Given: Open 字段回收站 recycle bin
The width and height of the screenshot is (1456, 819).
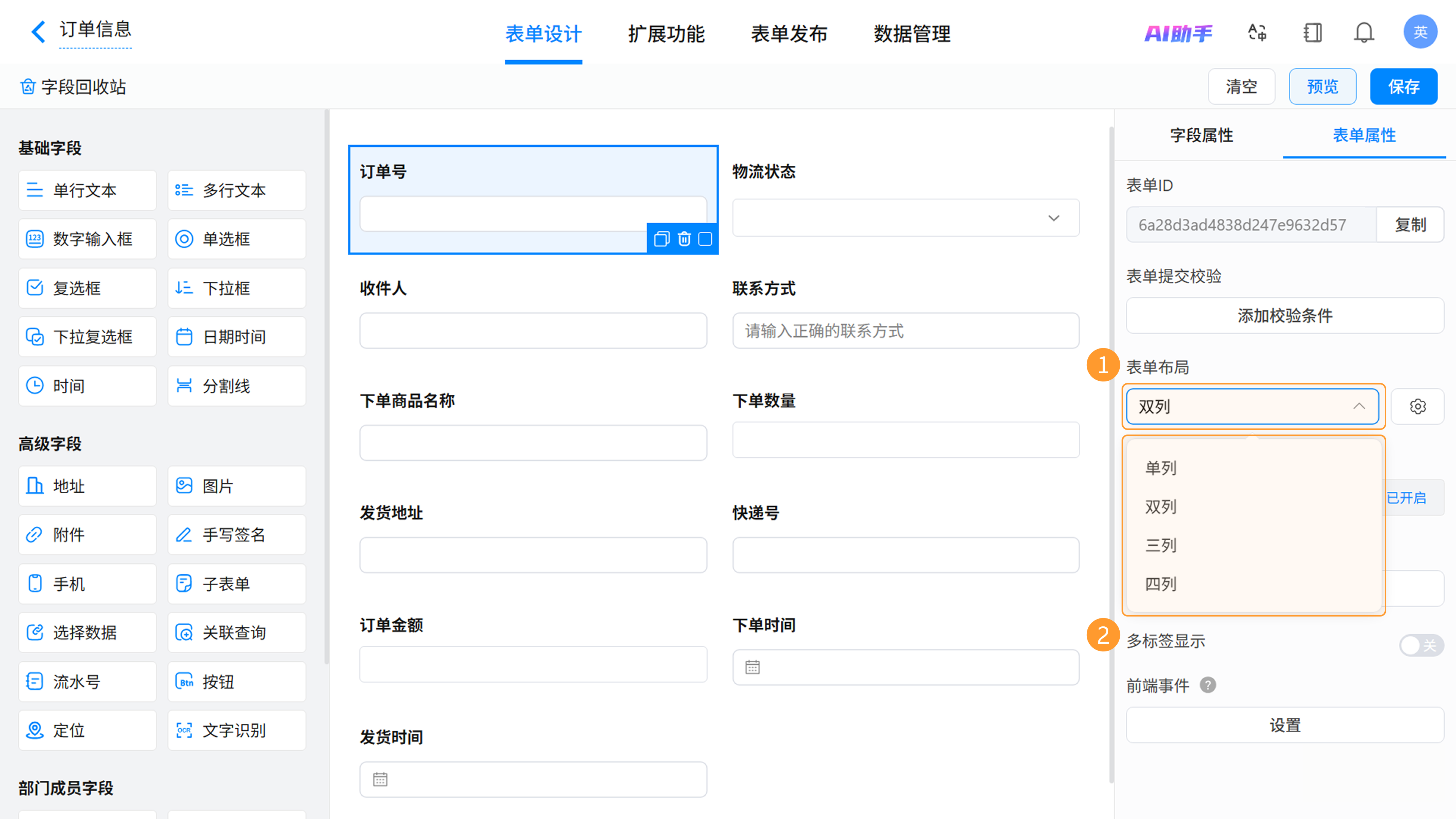Looking at the screenshot, I should [x=73, y=87].
